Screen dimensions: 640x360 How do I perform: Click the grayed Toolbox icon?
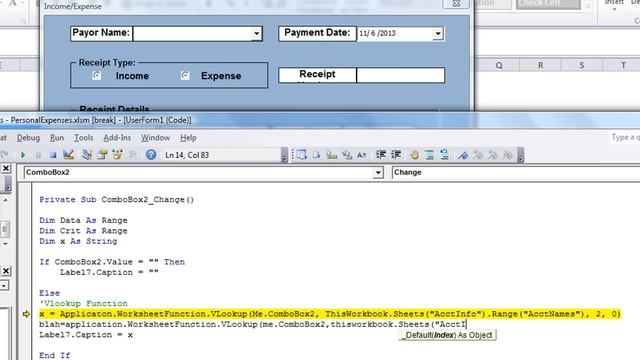coord(133,155)
